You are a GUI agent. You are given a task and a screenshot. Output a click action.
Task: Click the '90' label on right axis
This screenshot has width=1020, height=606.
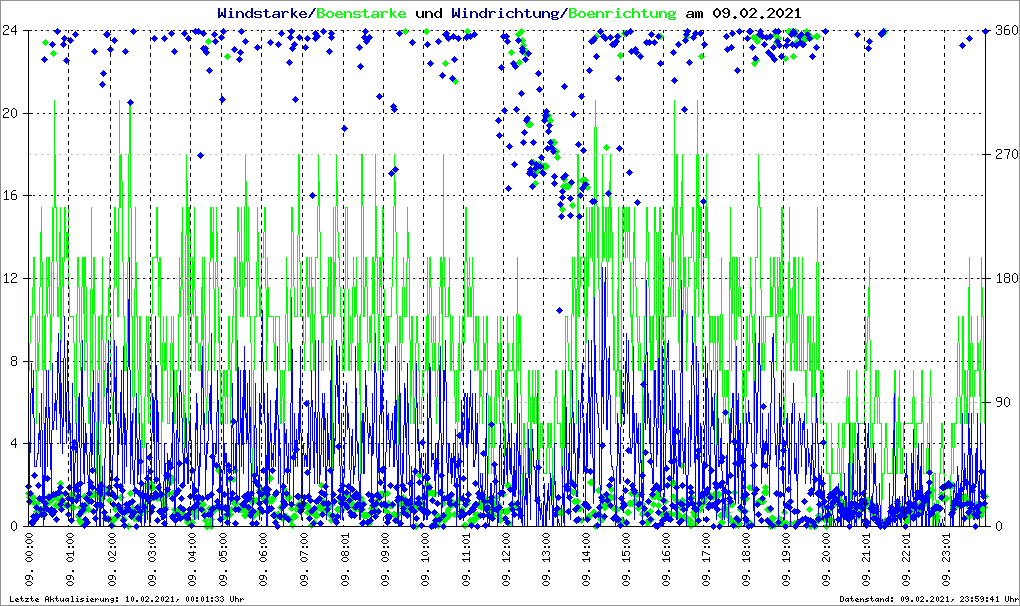click(1001, 403)
